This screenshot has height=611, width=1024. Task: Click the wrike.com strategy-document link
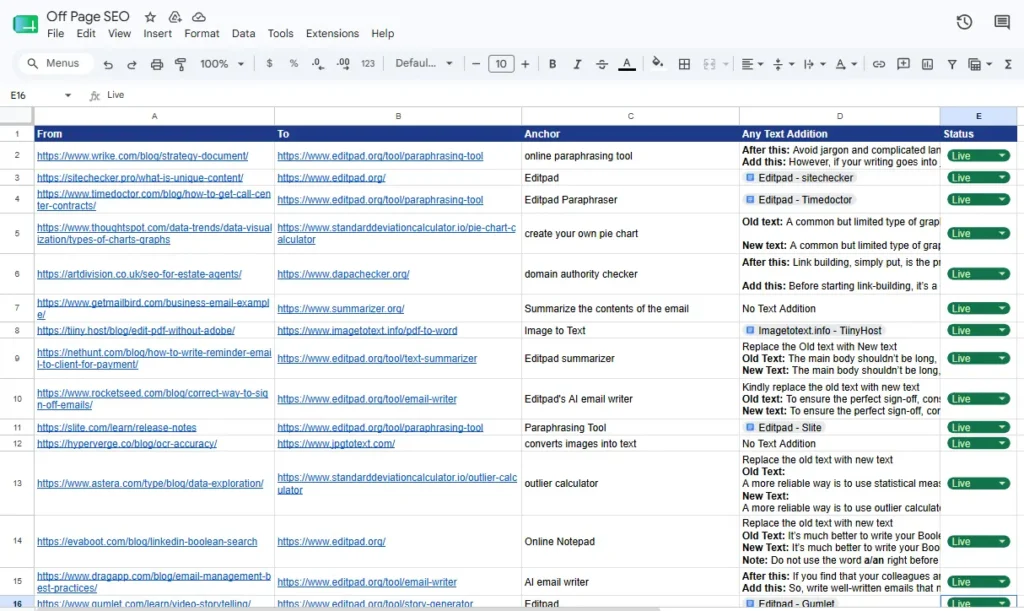(x=142, y=156)
